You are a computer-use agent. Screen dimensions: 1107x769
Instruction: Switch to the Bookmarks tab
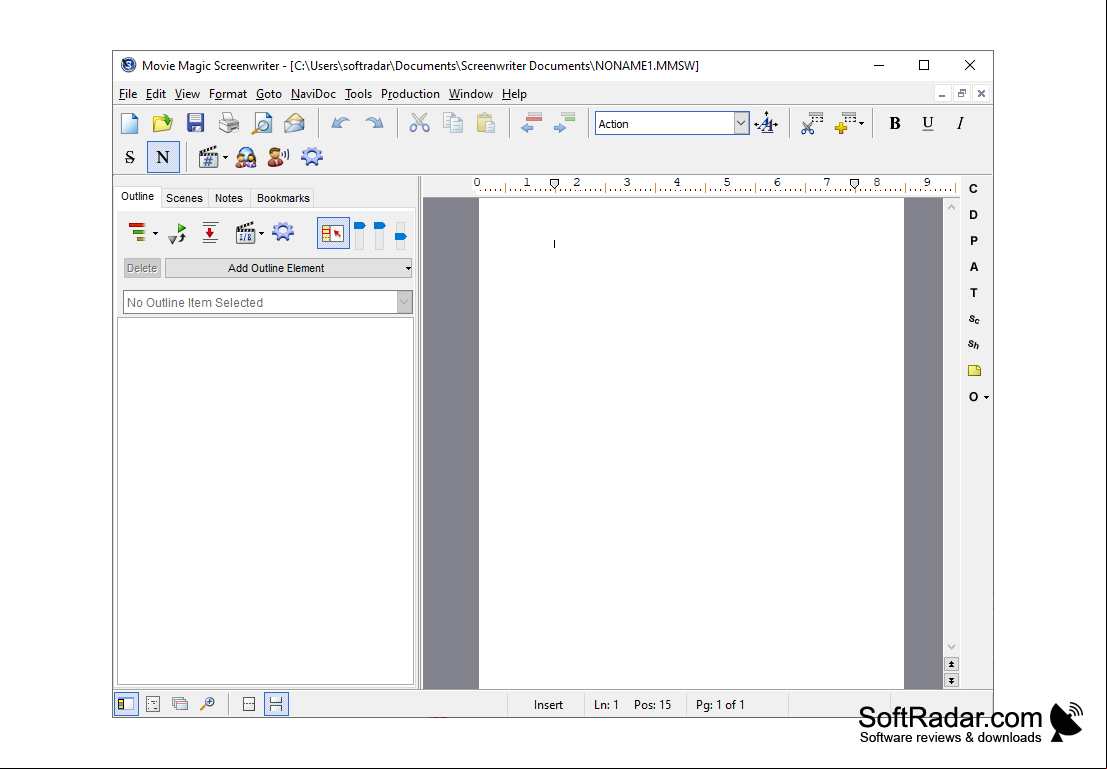283,198
